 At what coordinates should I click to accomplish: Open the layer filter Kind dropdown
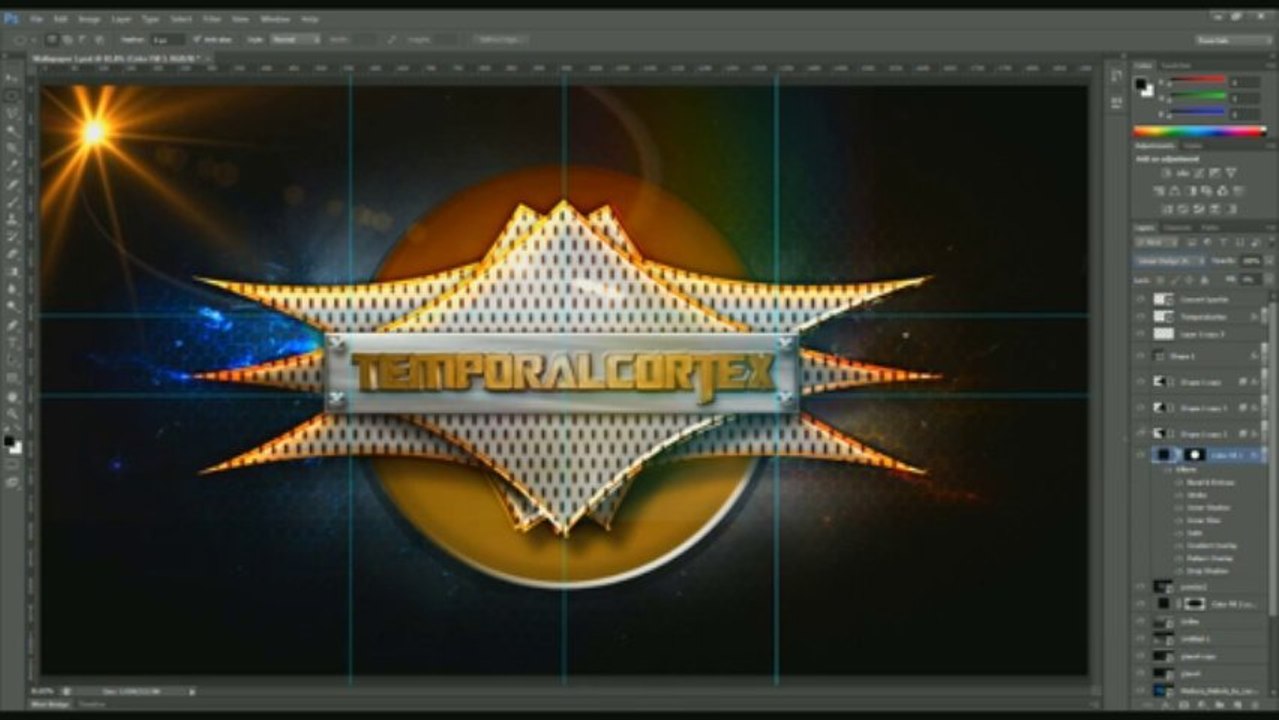coord(1155,243)
